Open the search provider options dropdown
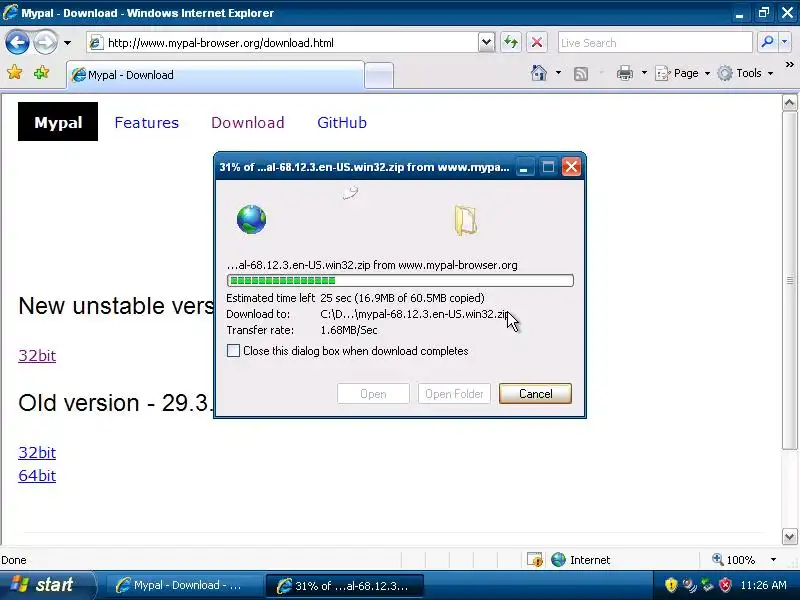This screenshot has width=800, height=600. click(x=785, y=42)
